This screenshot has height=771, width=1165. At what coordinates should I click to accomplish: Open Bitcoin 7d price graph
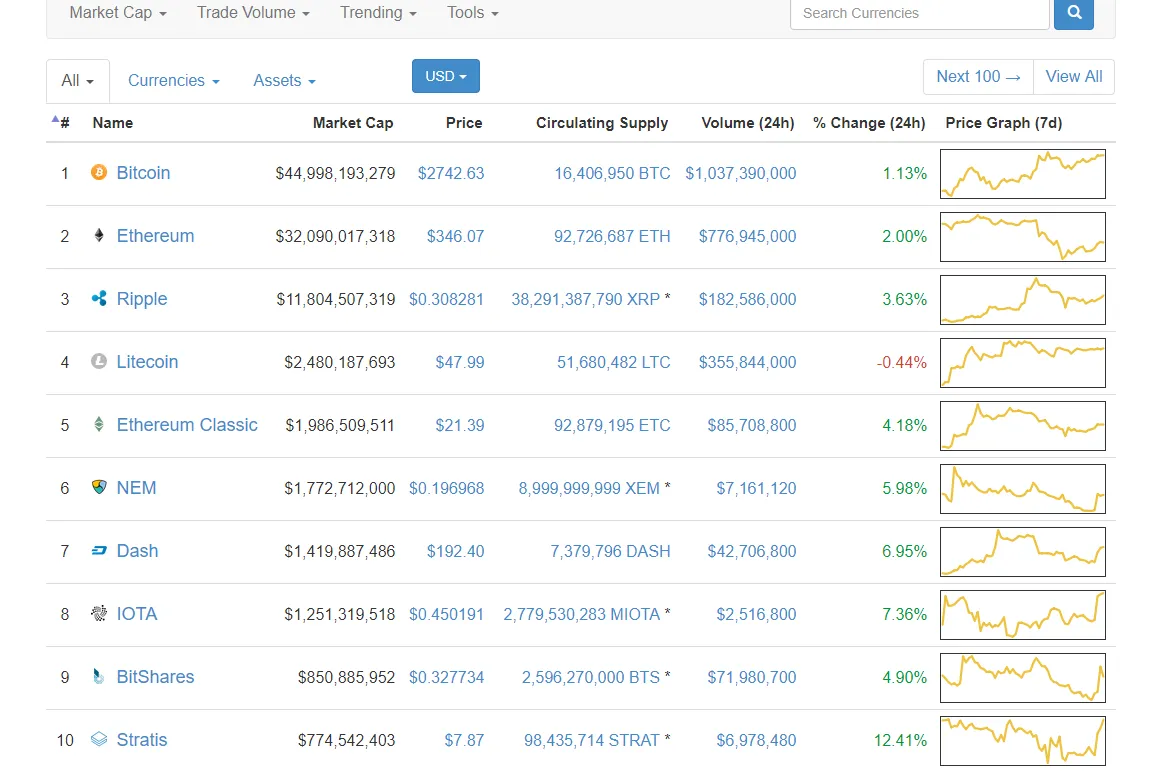pos(1022,174)
